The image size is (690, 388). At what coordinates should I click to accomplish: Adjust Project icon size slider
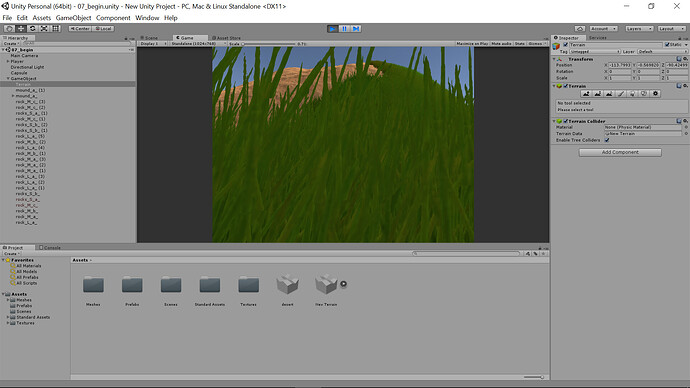point(534,377)
